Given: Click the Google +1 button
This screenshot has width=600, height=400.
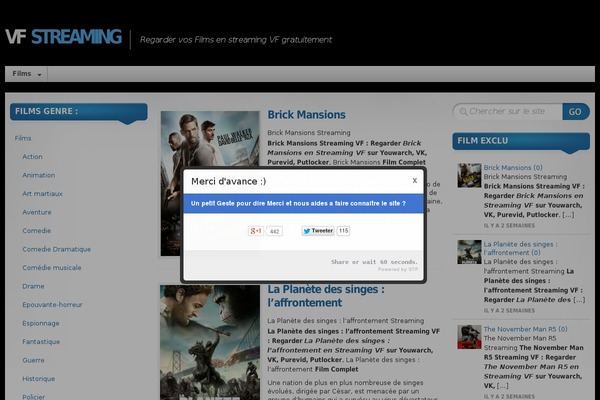Looking at the screenshot, I should click(256, 231).
